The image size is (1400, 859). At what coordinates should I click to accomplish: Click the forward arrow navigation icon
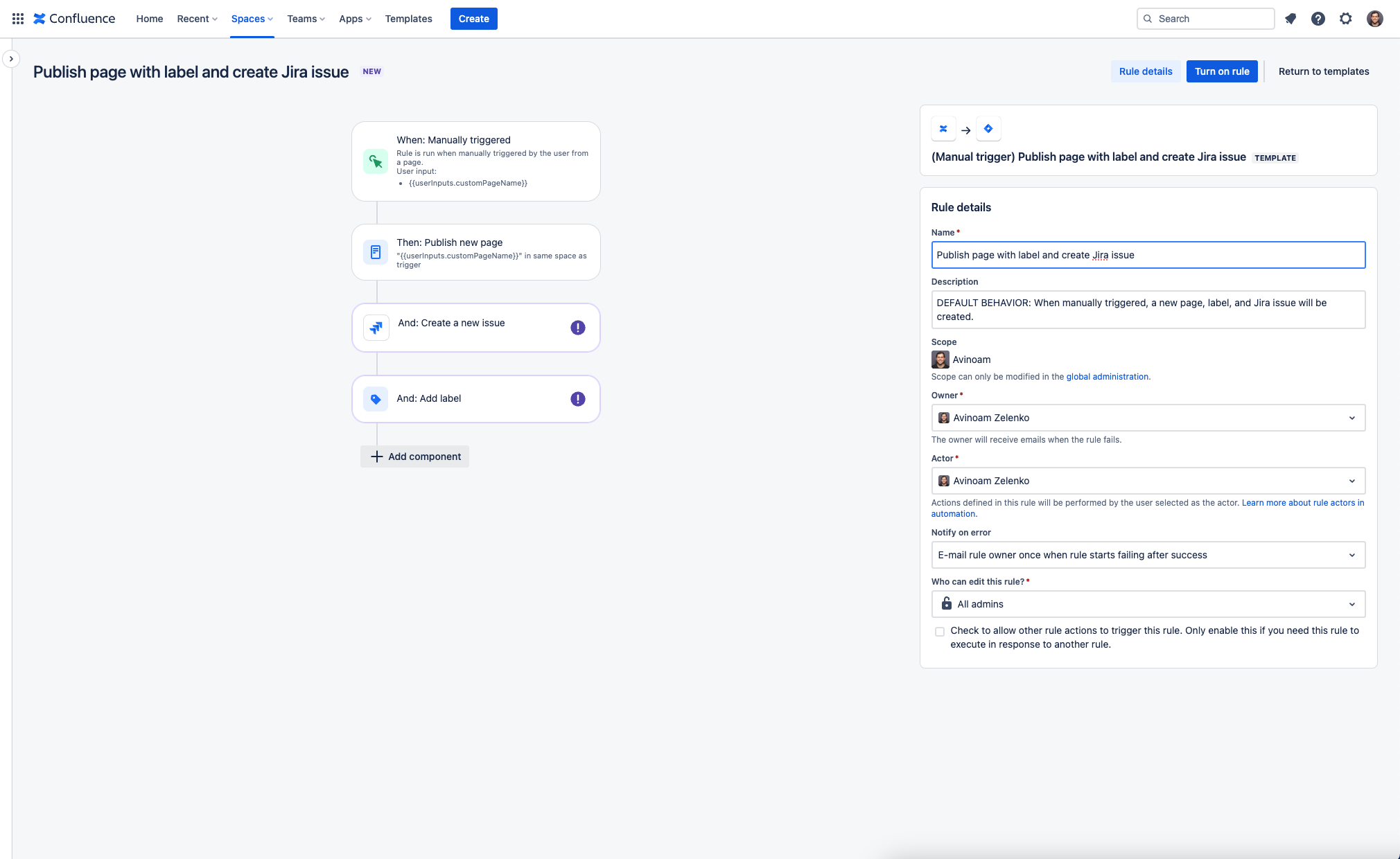coord(965,129)
